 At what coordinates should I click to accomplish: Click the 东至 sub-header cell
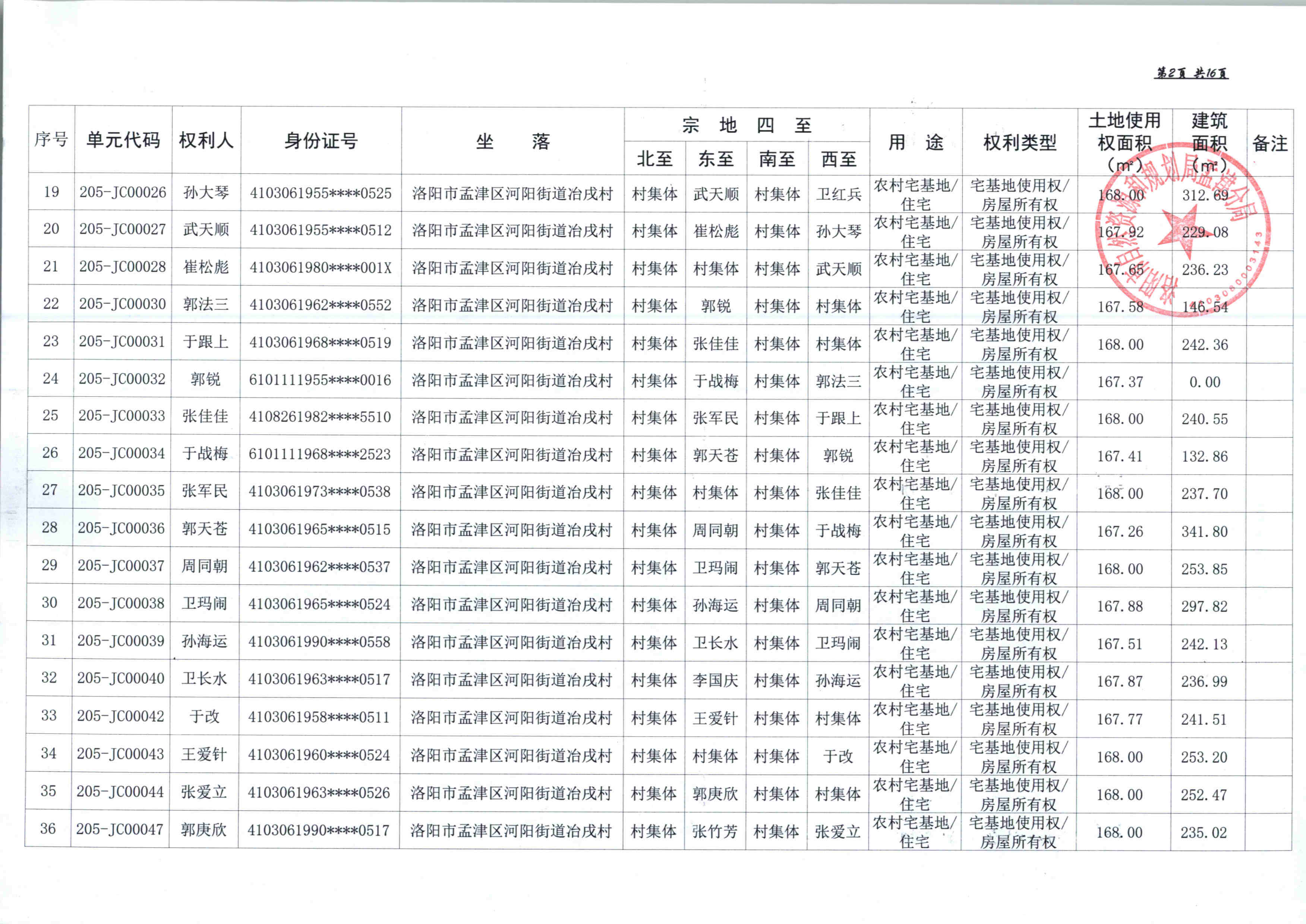point(716,159)
